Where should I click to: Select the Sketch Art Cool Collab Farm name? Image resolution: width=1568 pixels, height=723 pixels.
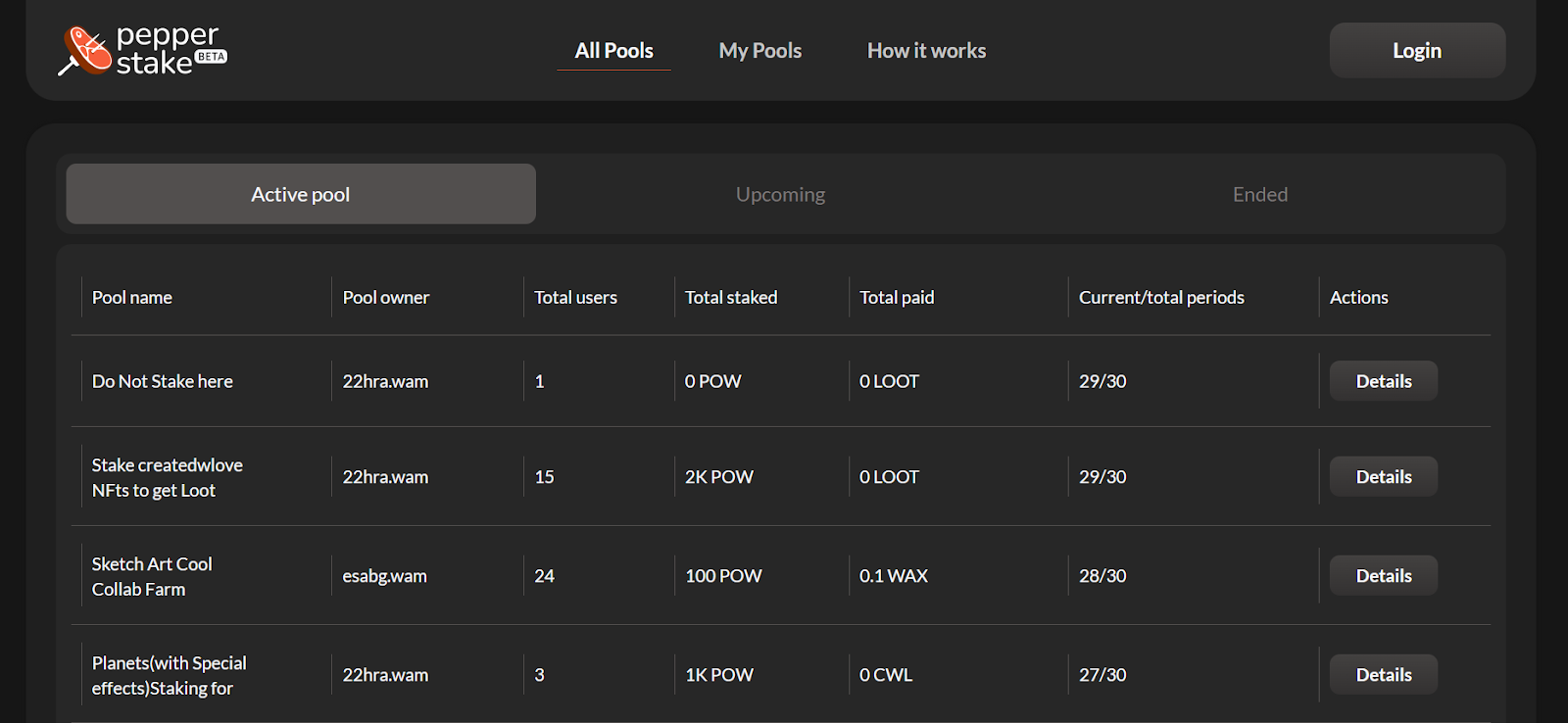(x=152, y=576)
